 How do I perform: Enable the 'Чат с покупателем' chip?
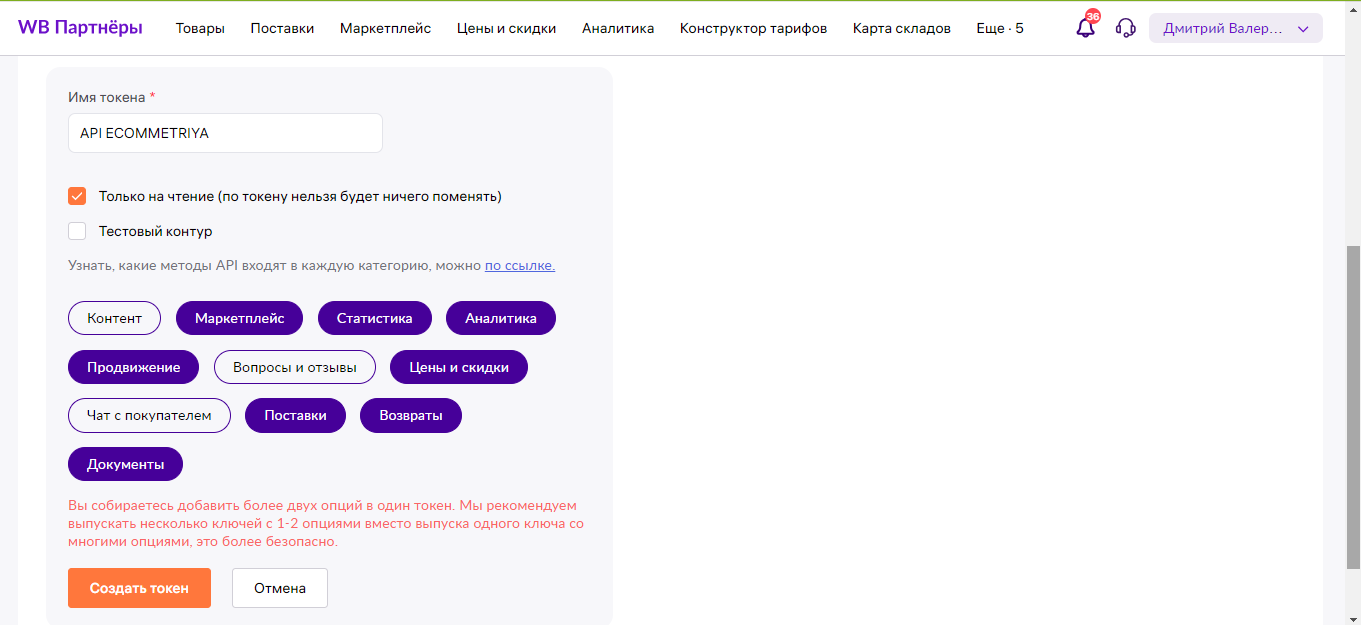click(149, 415)
